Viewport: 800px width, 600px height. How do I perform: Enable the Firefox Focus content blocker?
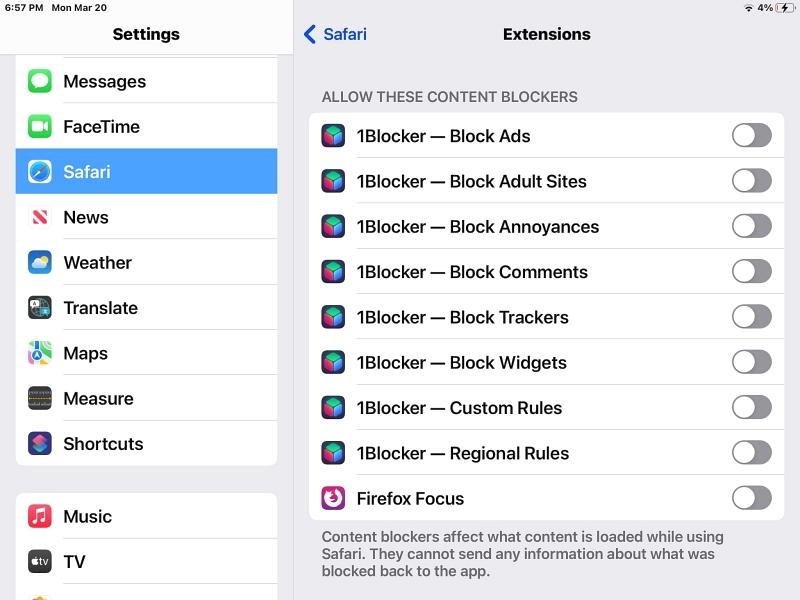(752, 498)
